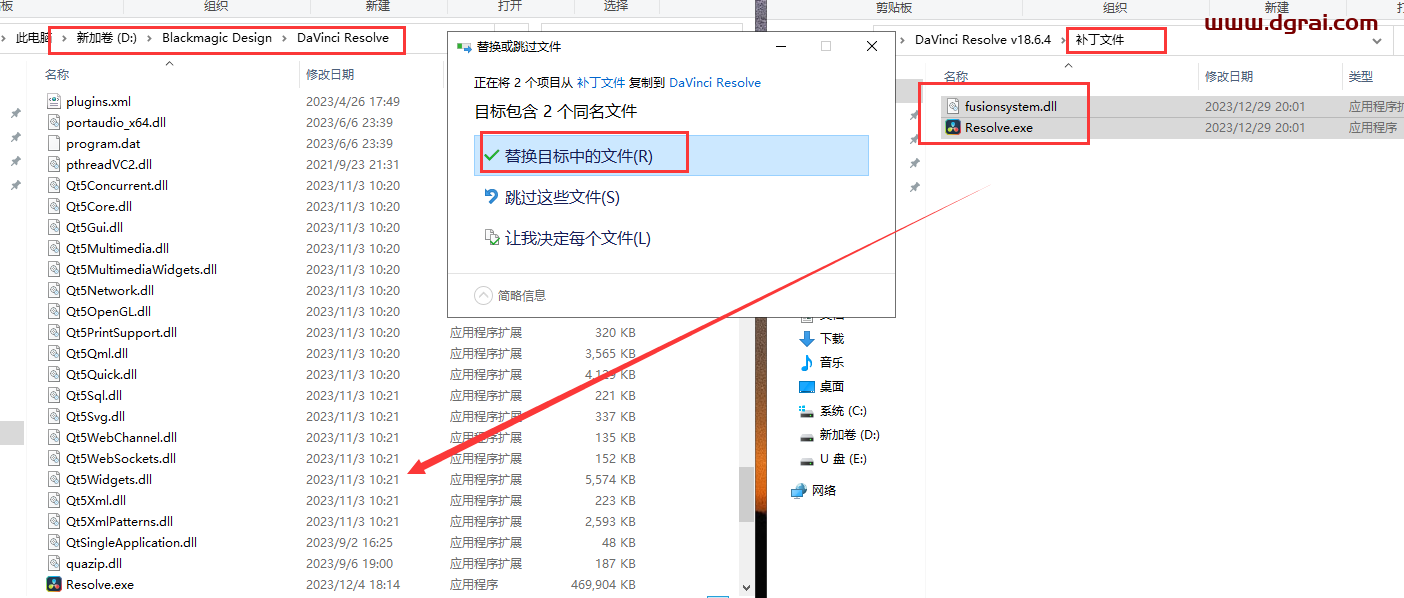Open 下载 downloads folder in navigation pane
The width and height of the screenshot is (1404, 598).
click(x=821, y=339)
